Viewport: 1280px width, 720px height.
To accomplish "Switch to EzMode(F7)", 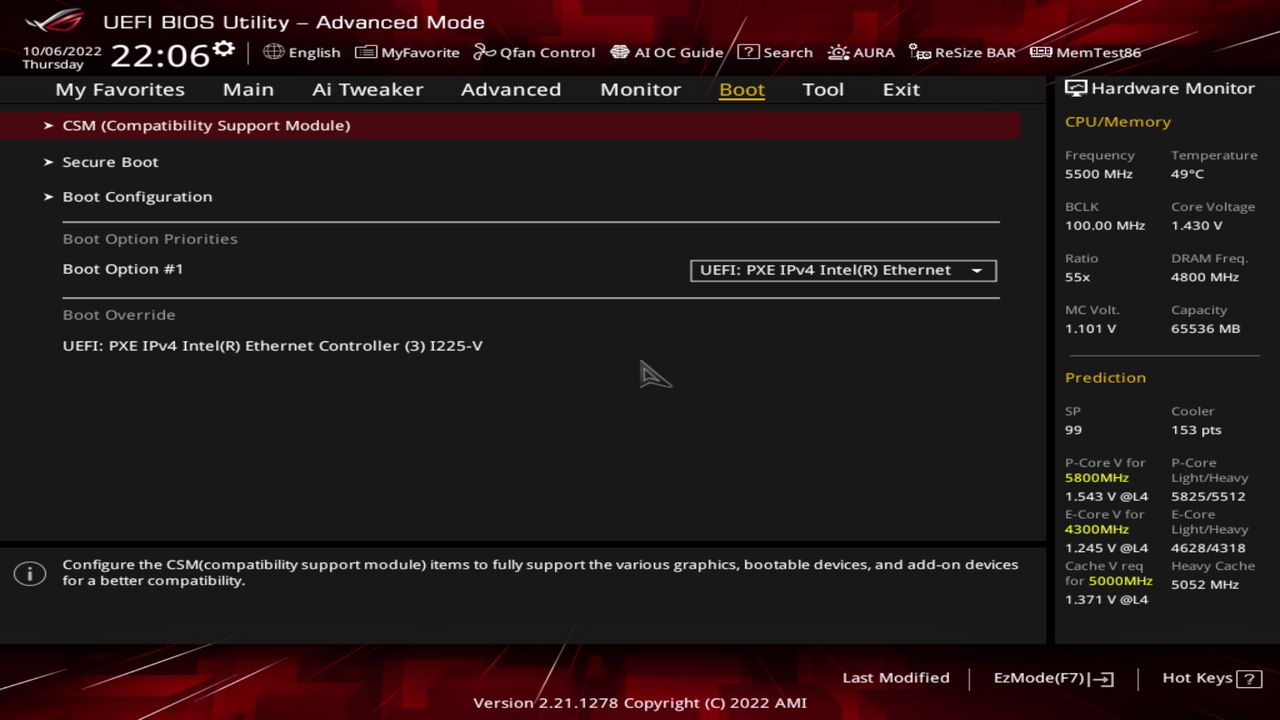I will (1053, 678).
